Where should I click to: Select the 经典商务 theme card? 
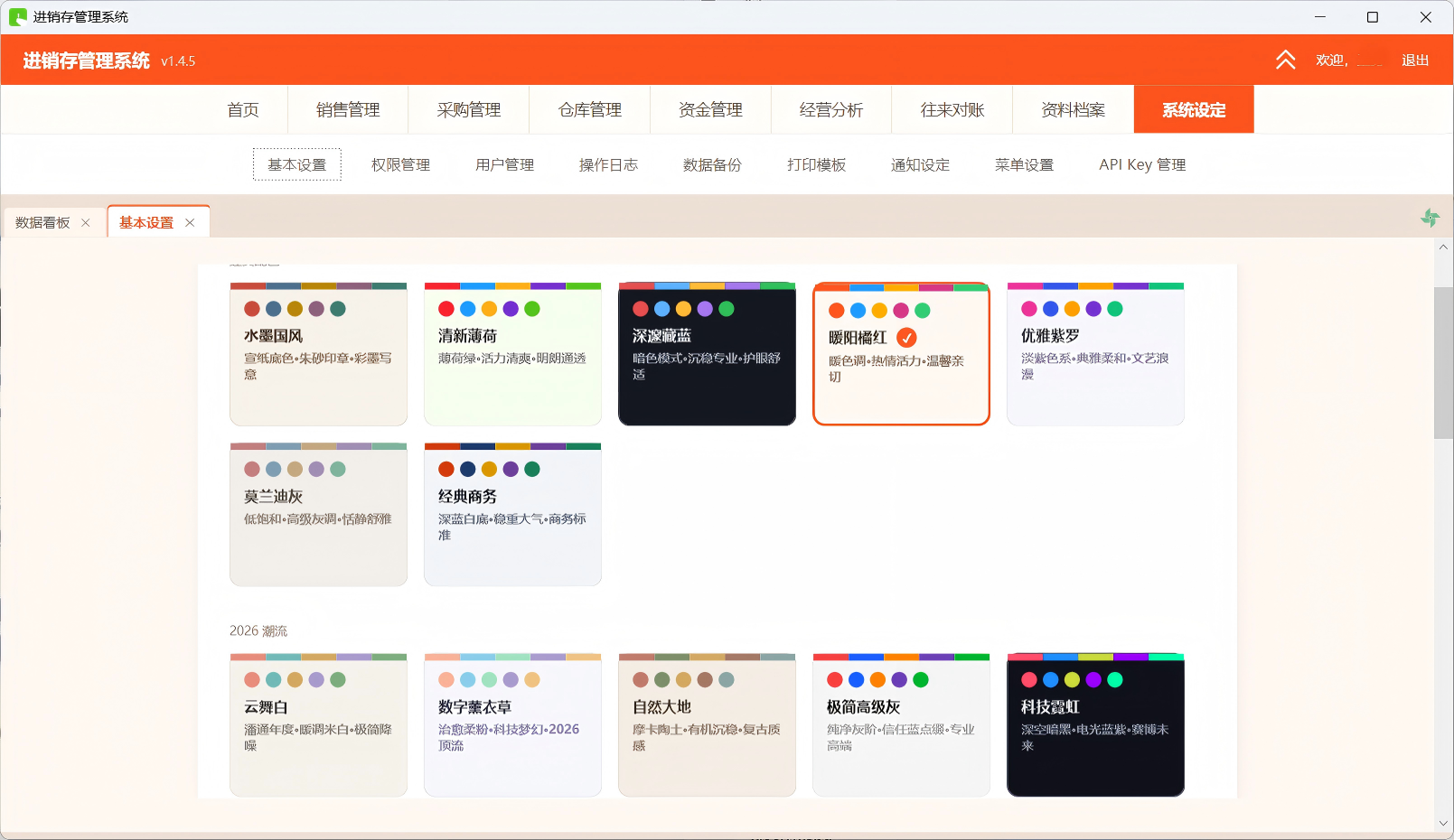coord(512,514)
